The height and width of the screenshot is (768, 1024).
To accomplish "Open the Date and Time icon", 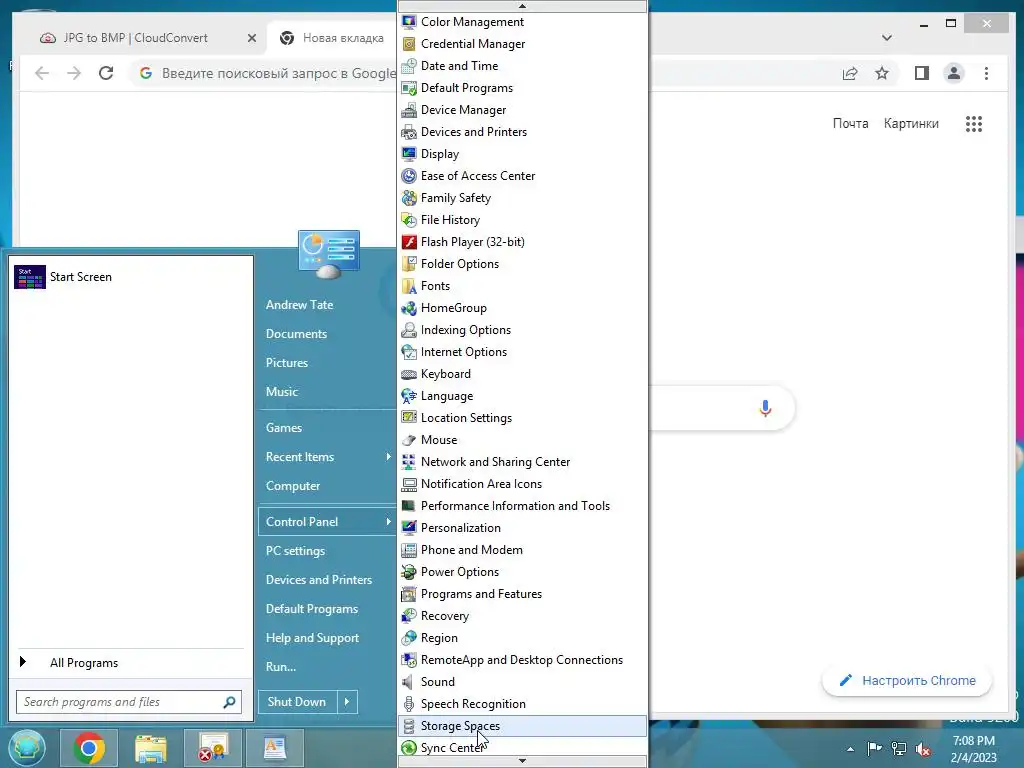I will coord(409,66).
